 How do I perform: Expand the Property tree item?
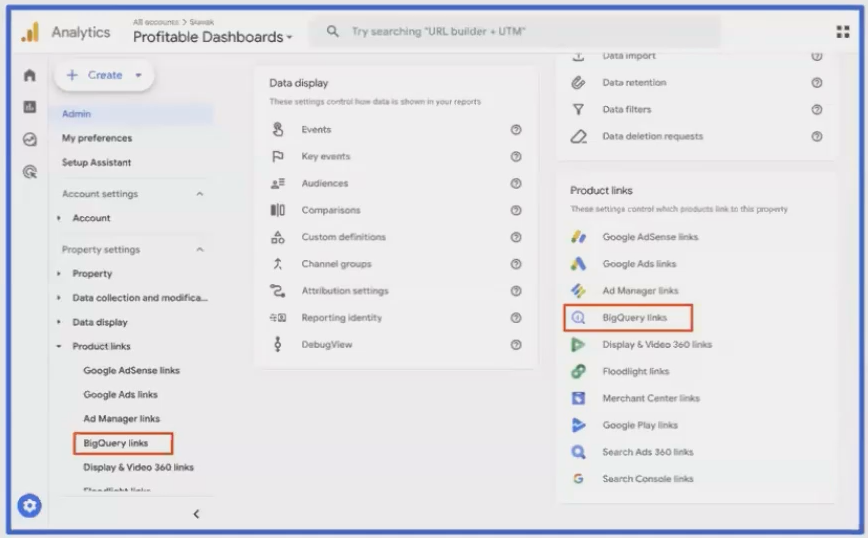coord(59,273)
